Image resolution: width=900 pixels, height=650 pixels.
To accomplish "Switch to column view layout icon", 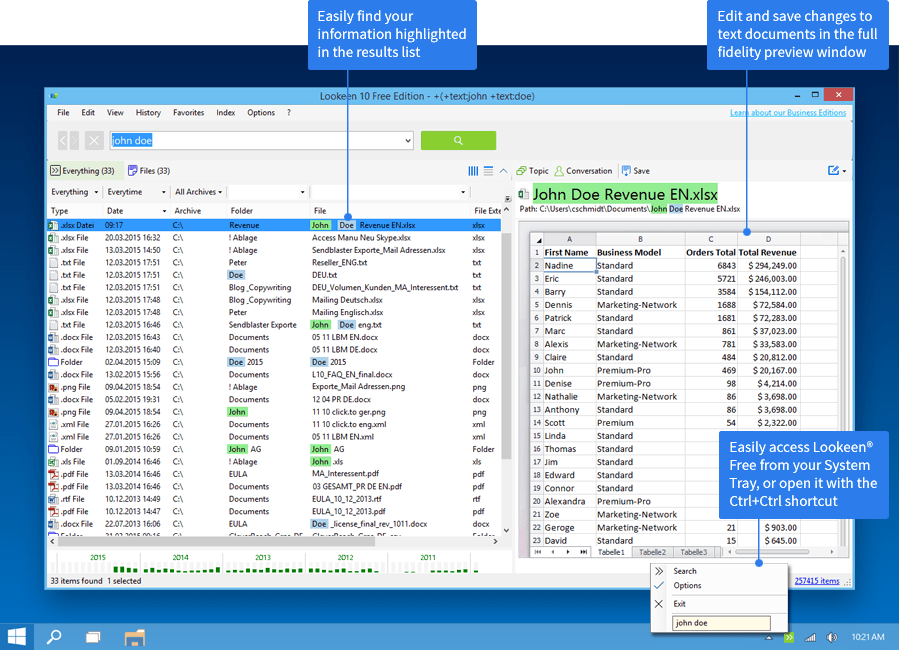I will tap(473, 171).
